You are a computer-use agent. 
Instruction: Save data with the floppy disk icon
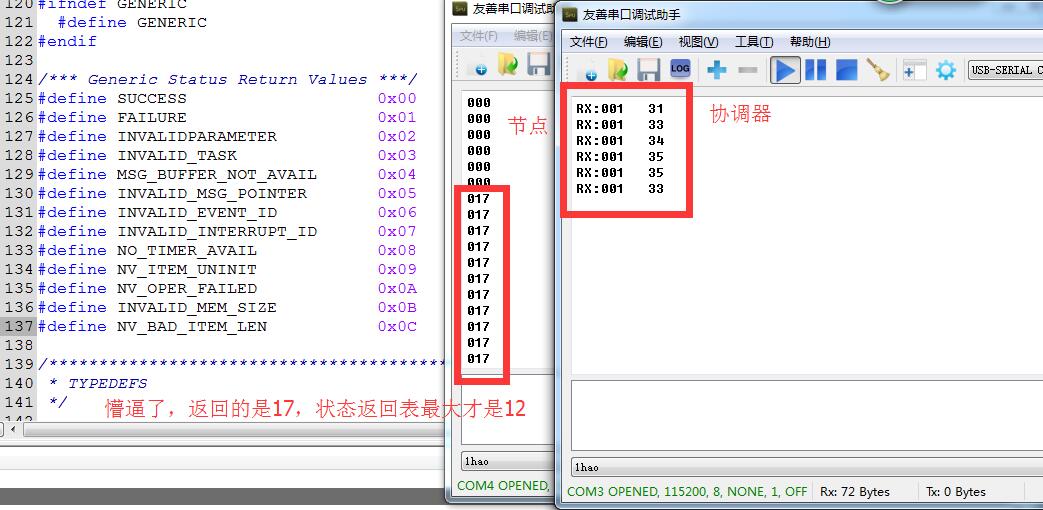click(649, 69)
